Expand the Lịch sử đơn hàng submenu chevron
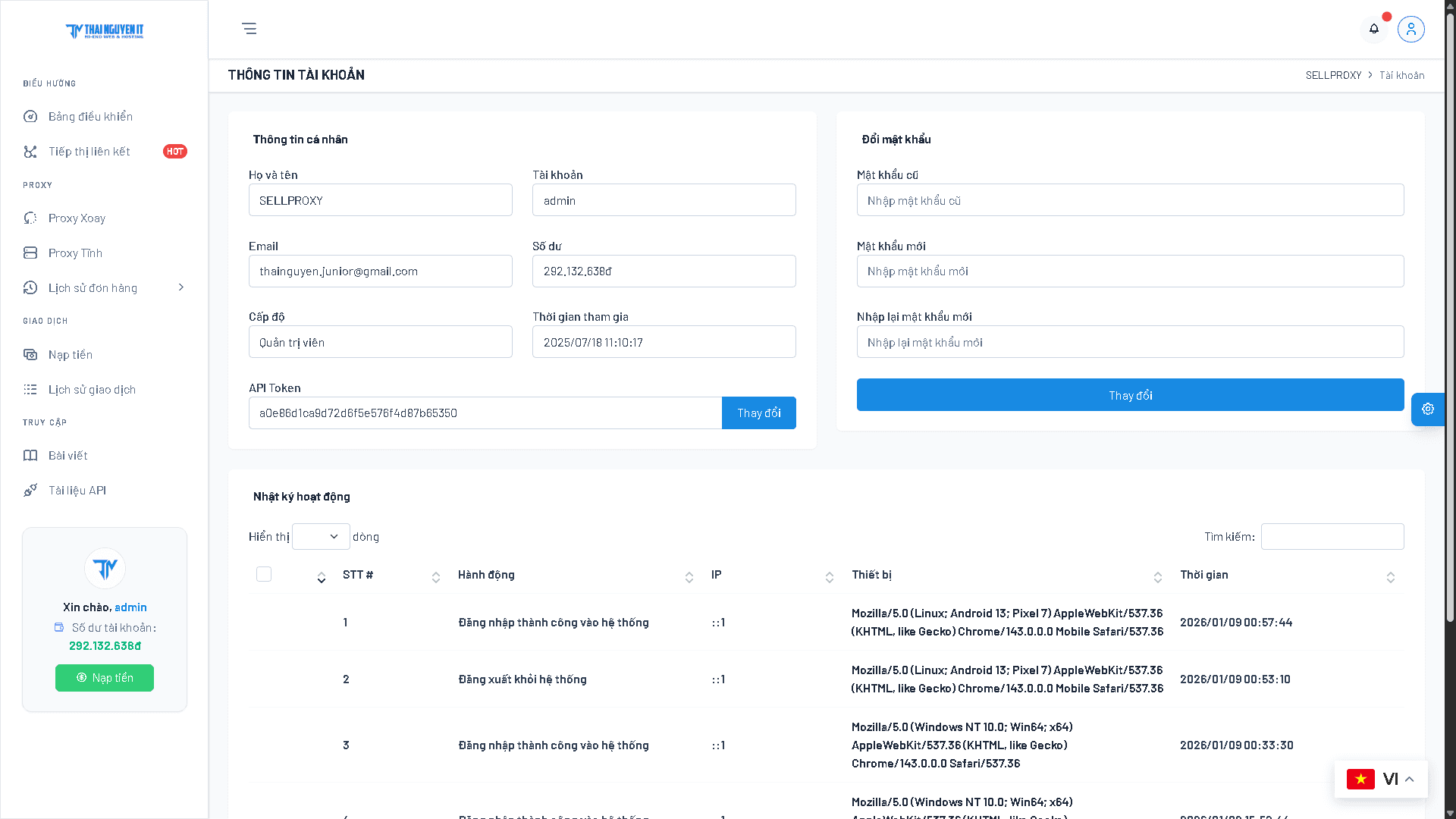1456x819 pixels. tap(181, 287)
